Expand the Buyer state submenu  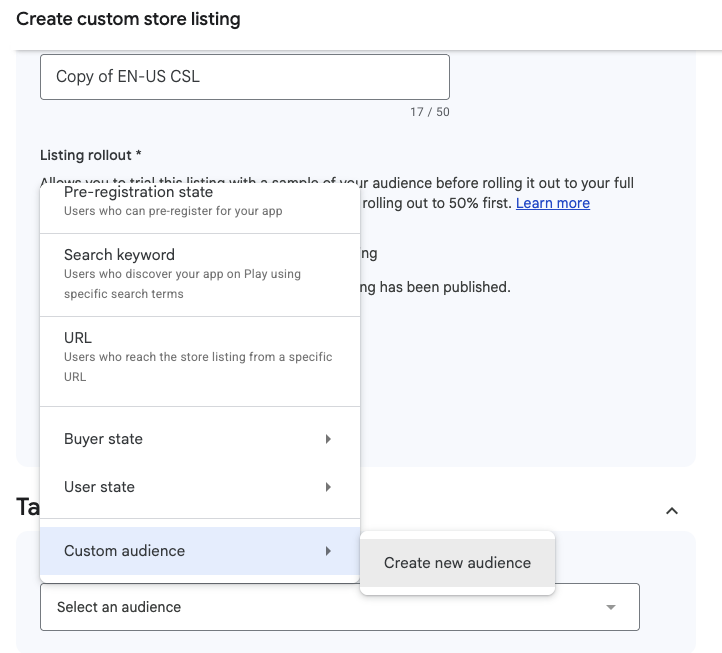pos(200,439)
